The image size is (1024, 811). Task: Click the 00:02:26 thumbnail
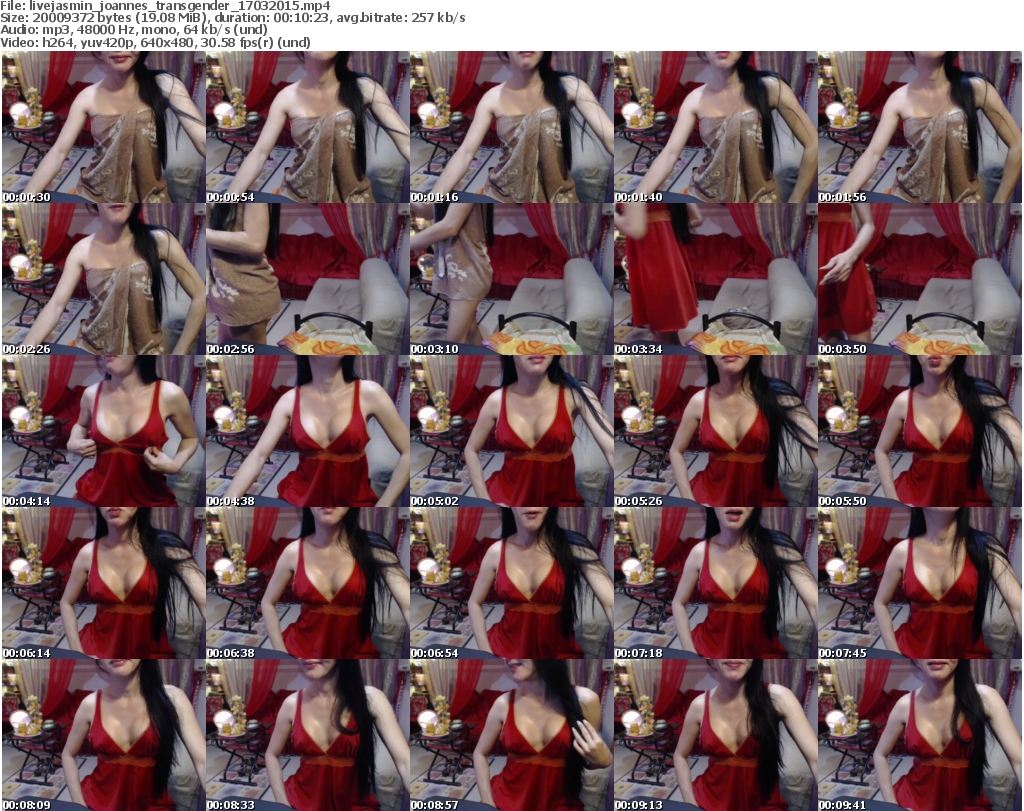[103, 280]
